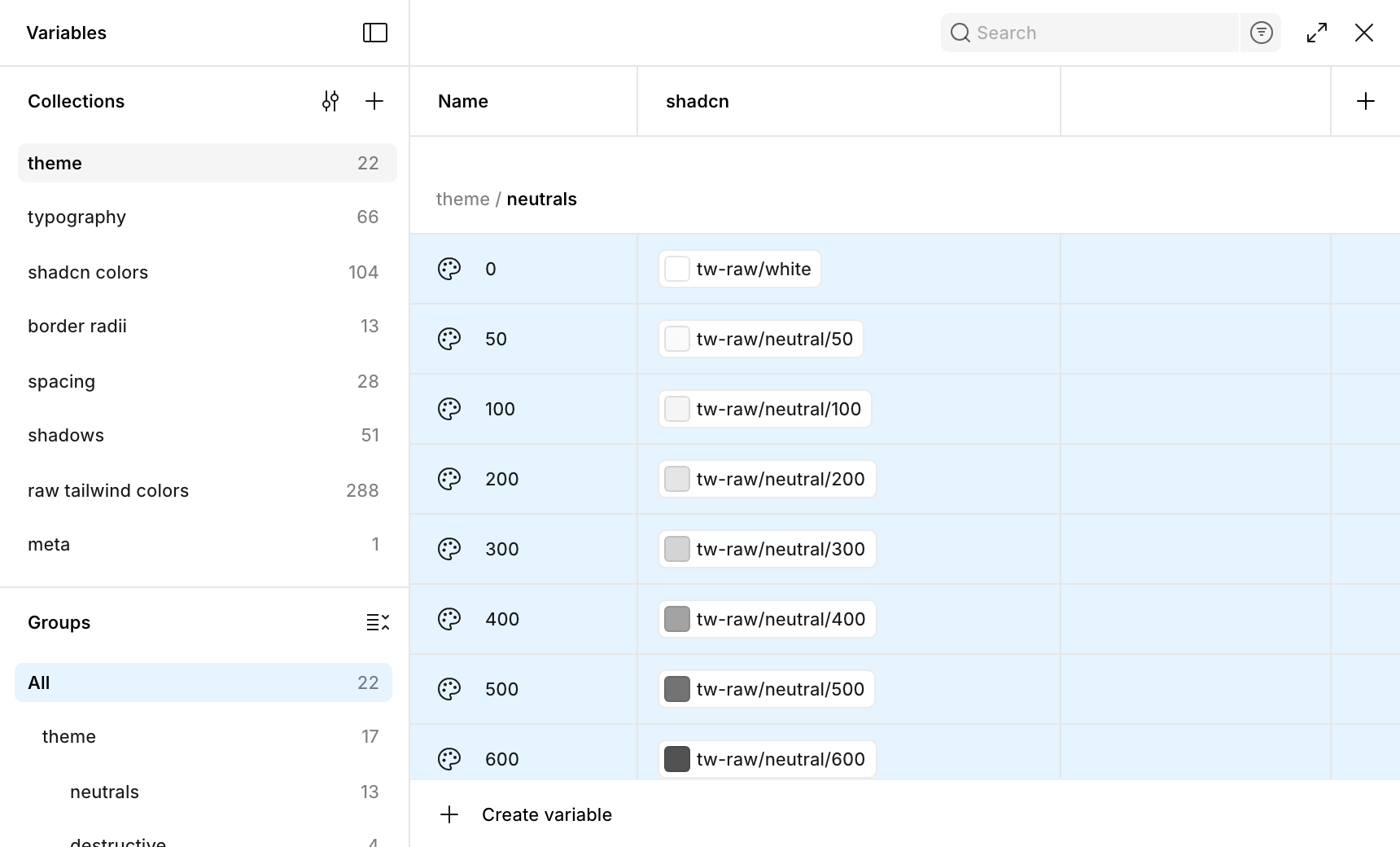Open the spacing collection
The image size is (1400, 847).
click(207, 381)
